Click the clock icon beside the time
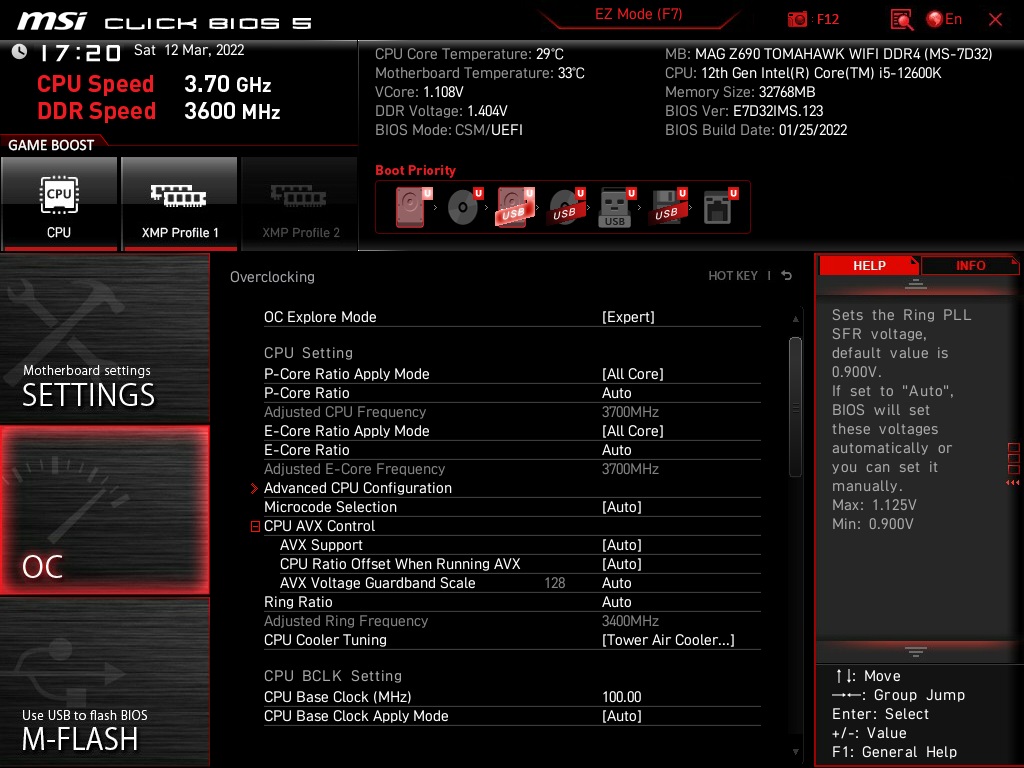Image resolution: width=1024 pixels, height=768 pixels. click(20, 52)
